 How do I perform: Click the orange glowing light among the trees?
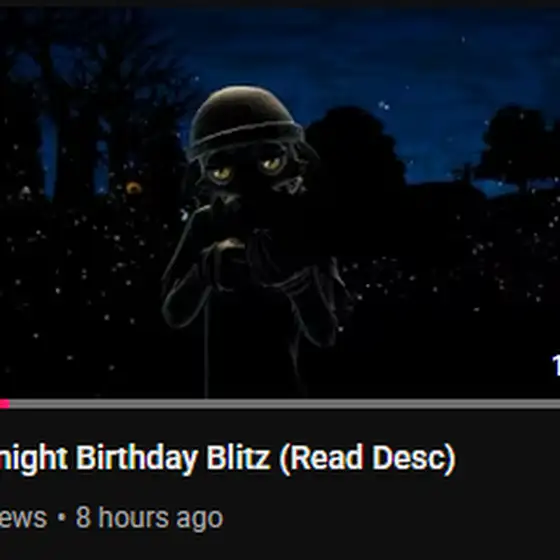[134, 188]
